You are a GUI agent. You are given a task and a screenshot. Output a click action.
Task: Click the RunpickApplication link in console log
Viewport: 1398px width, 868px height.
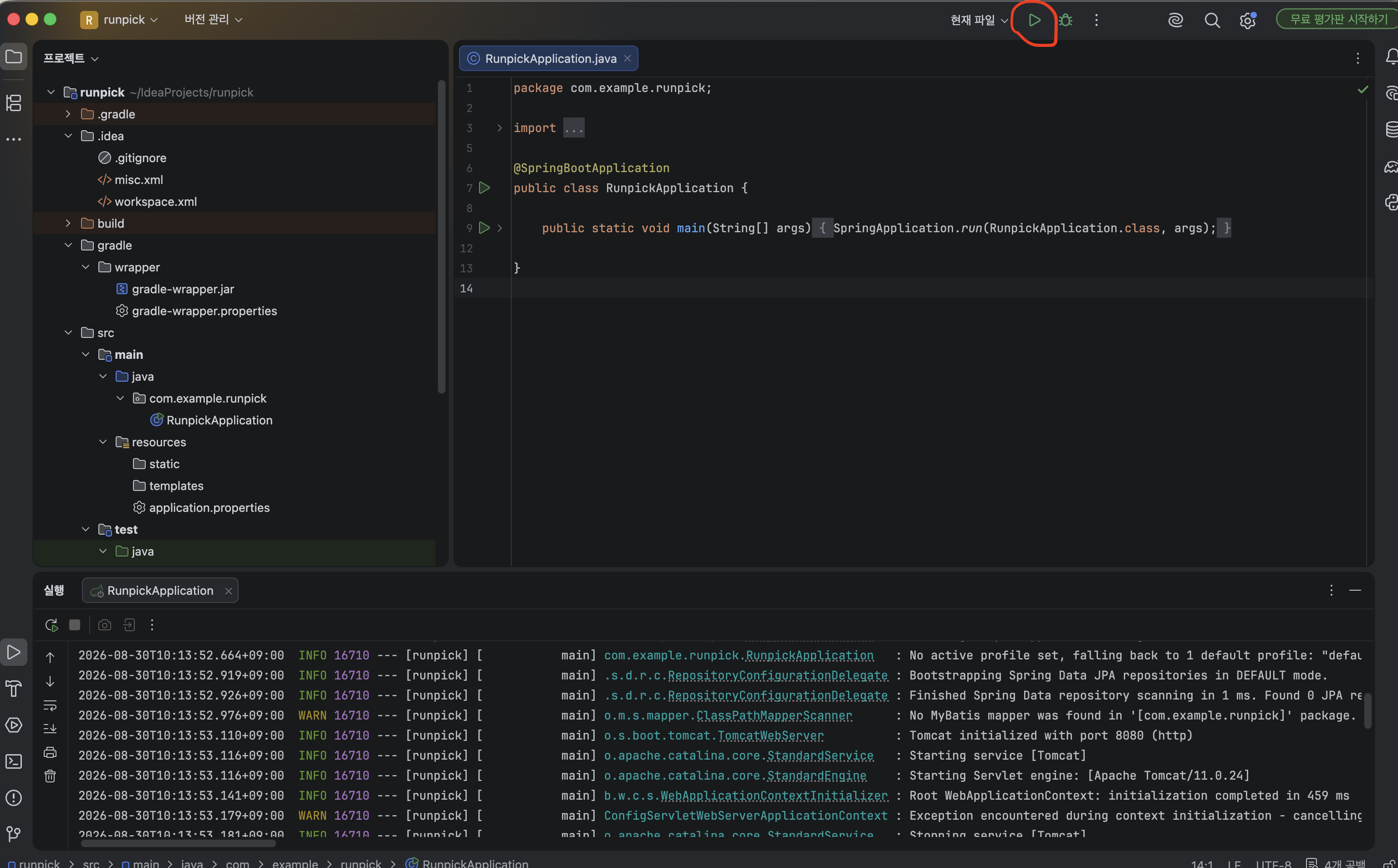(x=809, y=655)
